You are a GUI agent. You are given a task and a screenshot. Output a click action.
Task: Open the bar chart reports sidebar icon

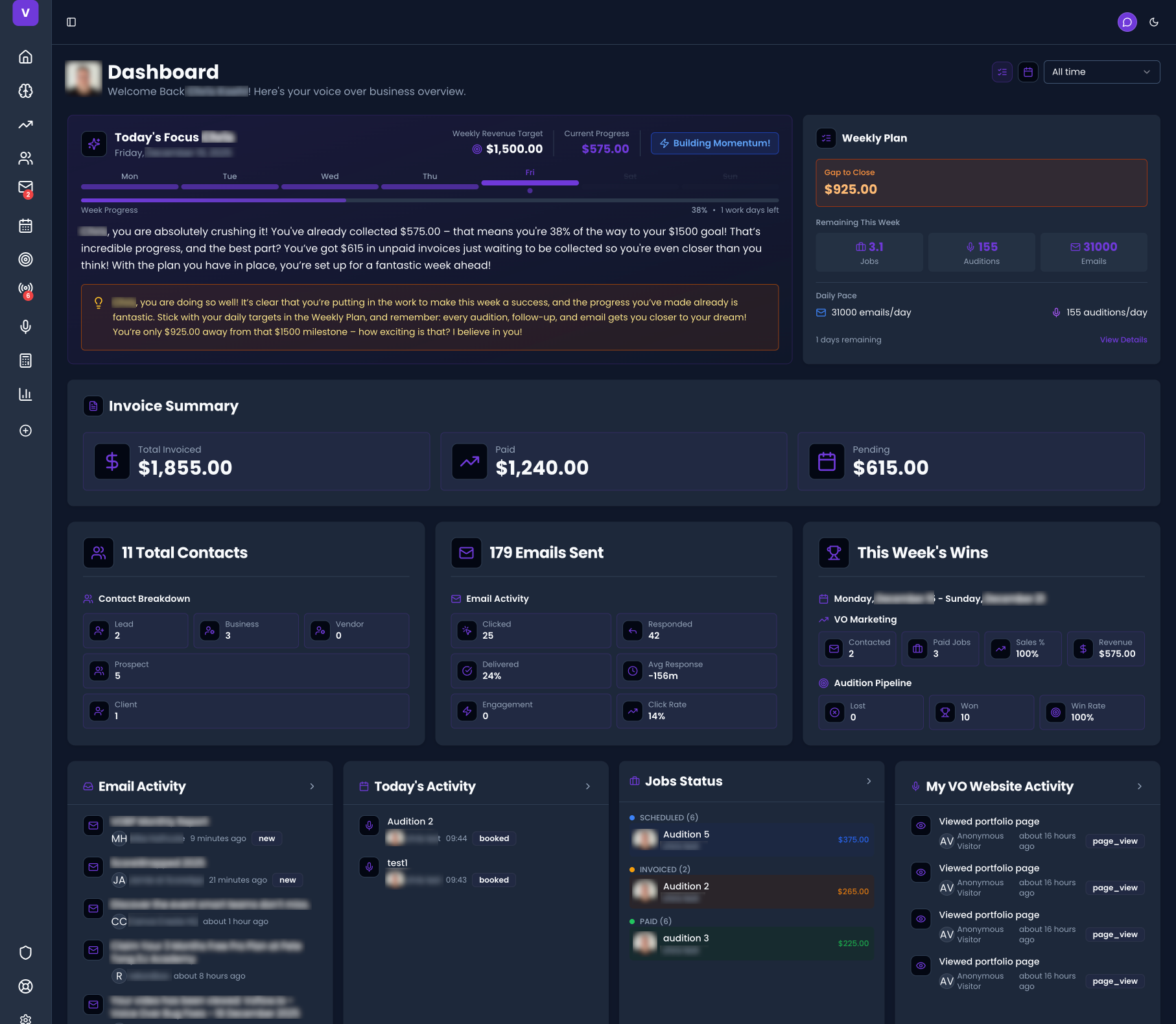point(25,394)
